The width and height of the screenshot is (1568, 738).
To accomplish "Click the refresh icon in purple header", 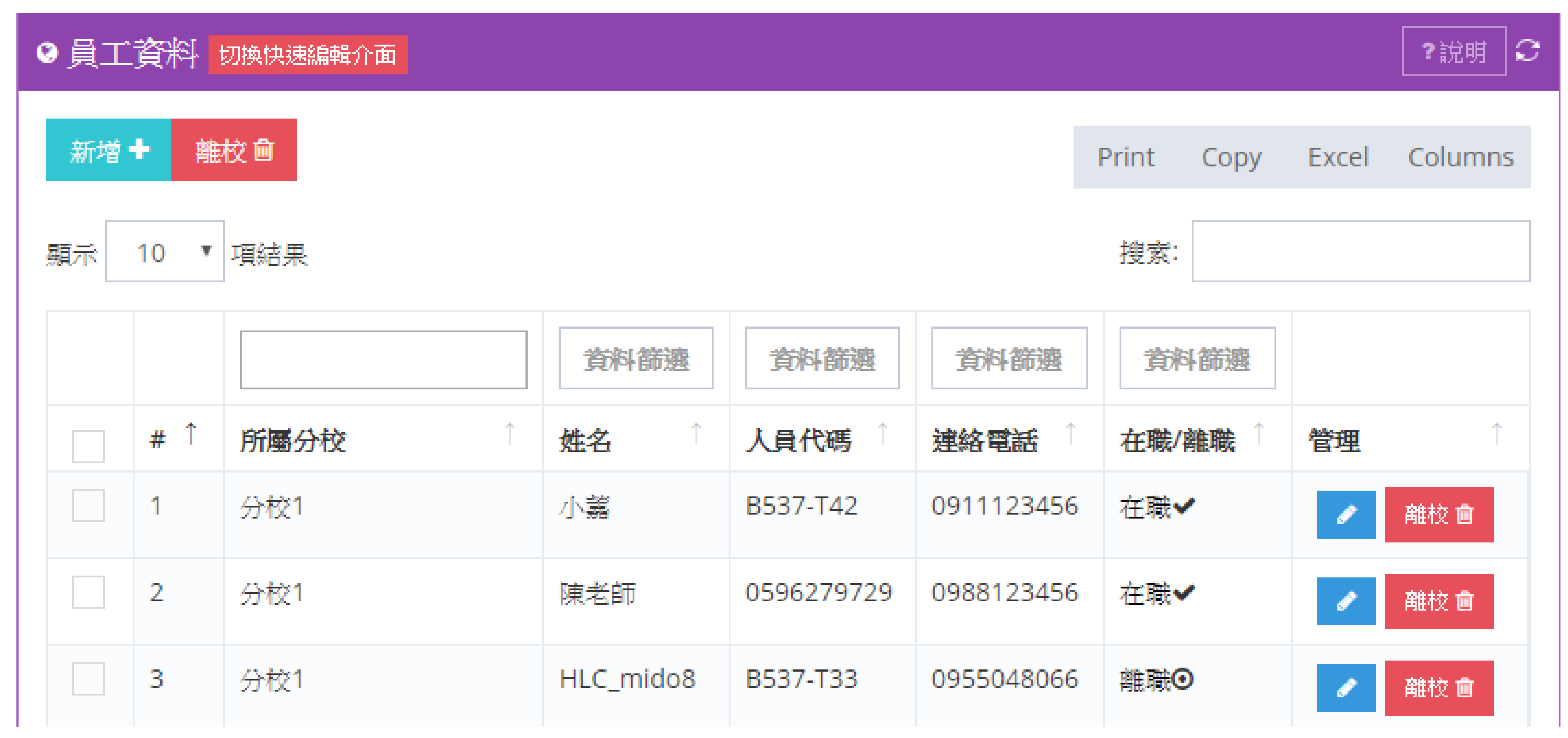I will (x=1527, y=50).
